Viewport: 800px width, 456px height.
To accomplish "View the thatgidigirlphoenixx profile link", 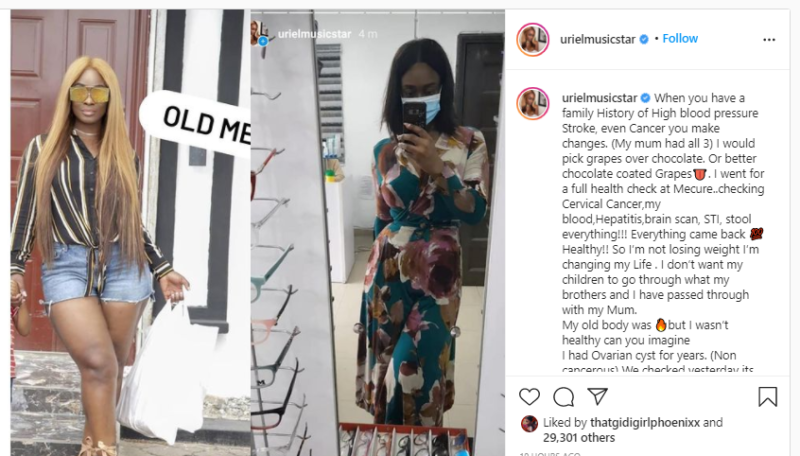I will (x=645, y=422).
